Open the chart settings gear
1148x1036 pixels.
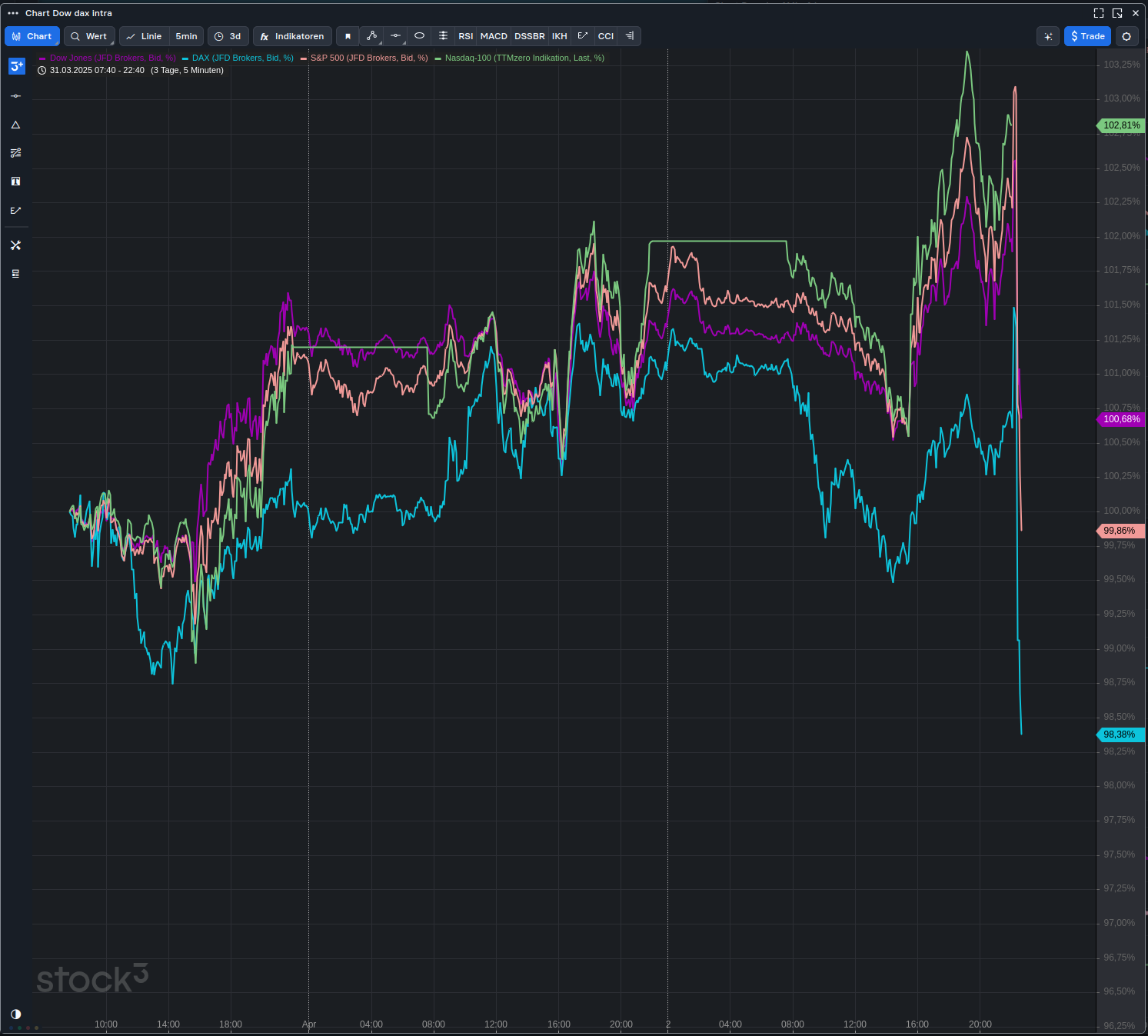[x=1126, y=36]
